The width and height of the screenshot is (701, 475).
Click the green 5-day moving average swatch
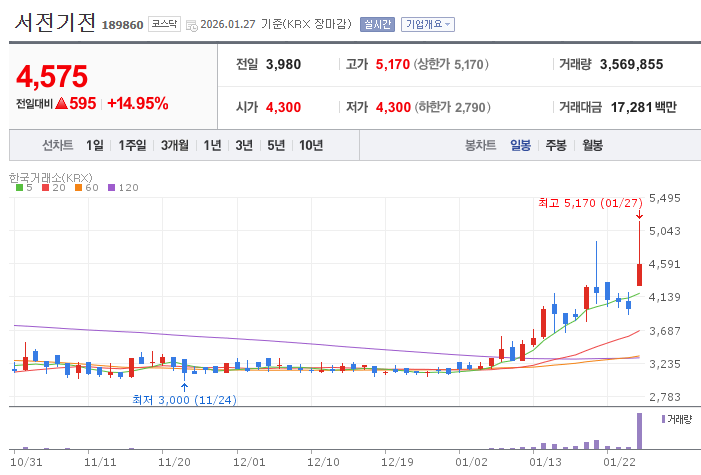tap(19, 188)
